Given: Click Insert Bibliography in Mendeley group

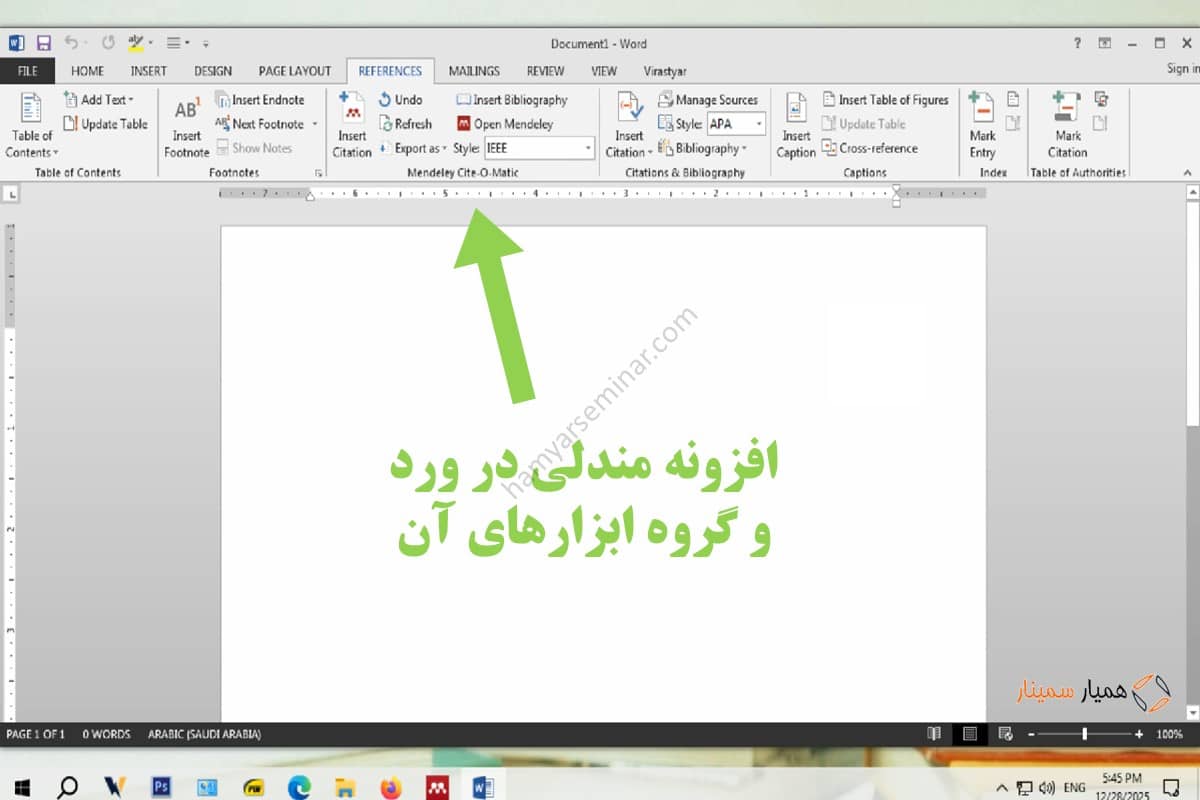Looking at the screenshot, I should [x=512, y=100].
